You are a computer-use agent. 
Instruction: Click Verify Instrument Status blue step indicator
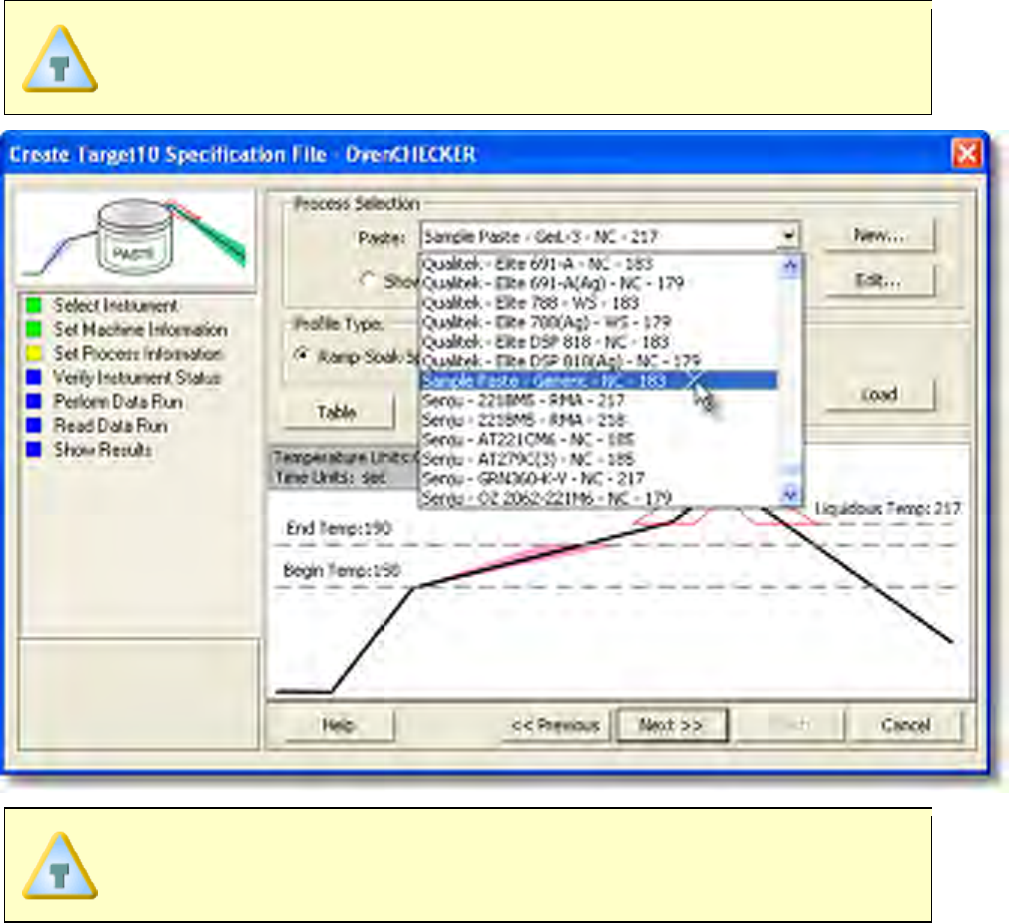tap(33, 377)
